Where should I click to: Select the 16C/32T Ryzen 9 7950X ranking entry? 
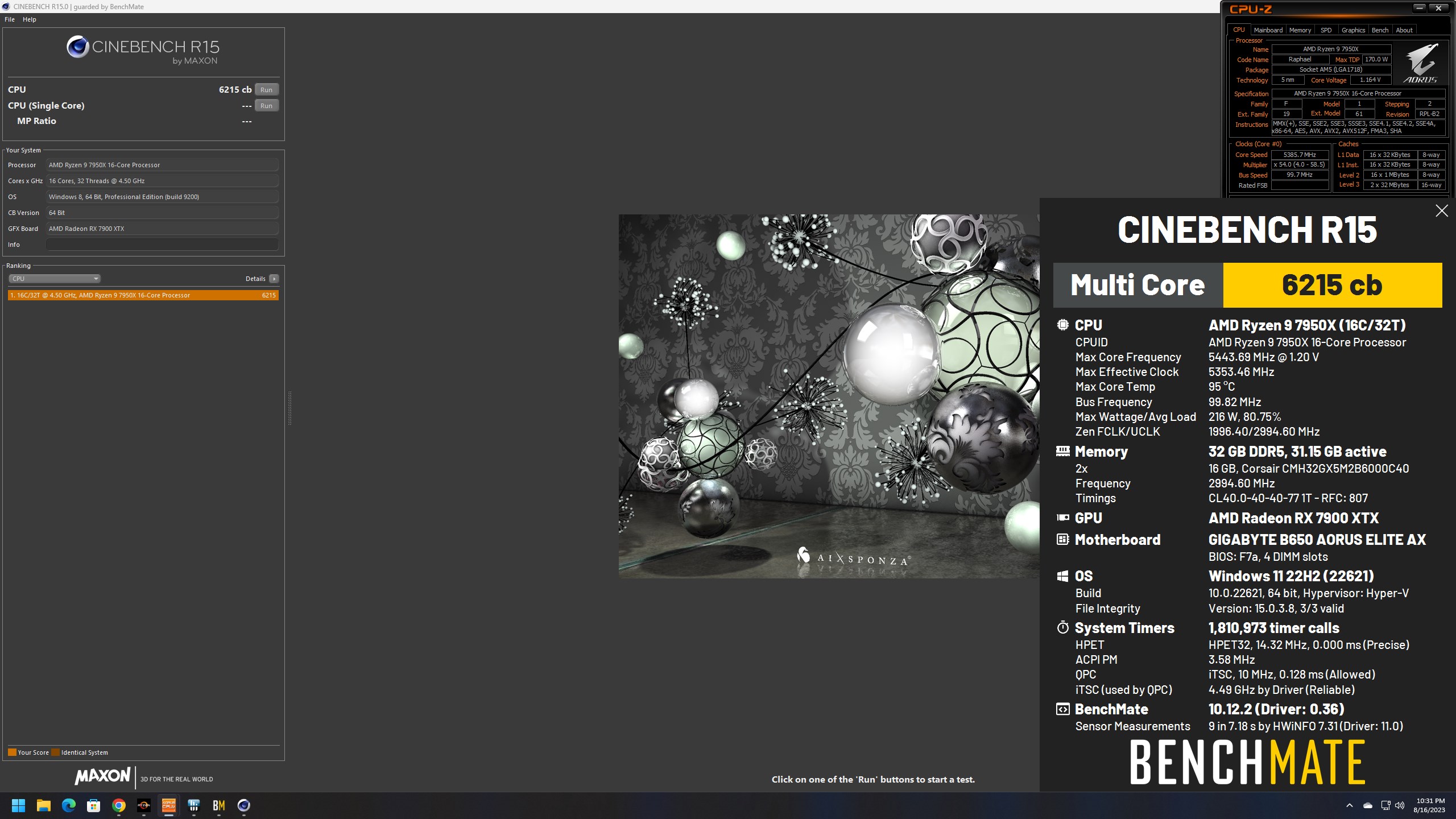coord(143,295)
